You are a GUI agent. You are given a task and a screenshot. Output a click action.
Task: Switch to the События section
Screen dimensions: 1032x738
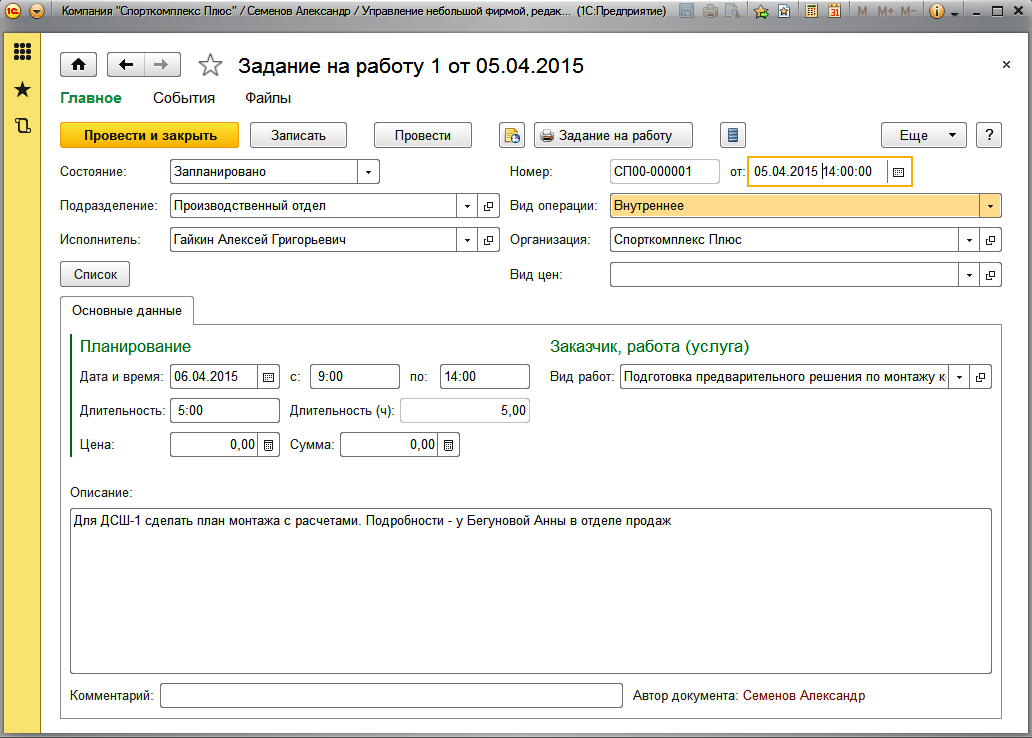click(183, 98)
